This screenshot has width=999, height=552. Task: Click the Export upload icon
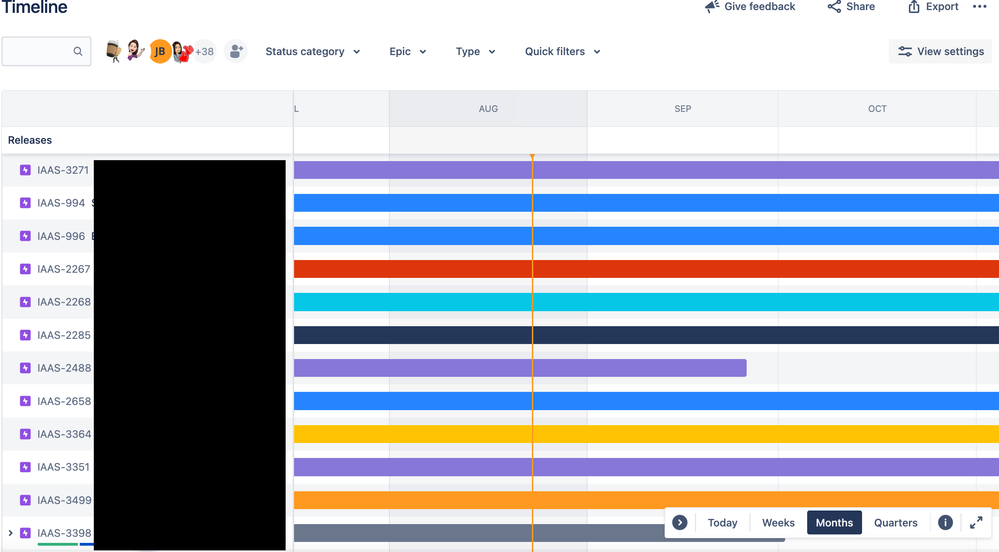click(914, 7)
